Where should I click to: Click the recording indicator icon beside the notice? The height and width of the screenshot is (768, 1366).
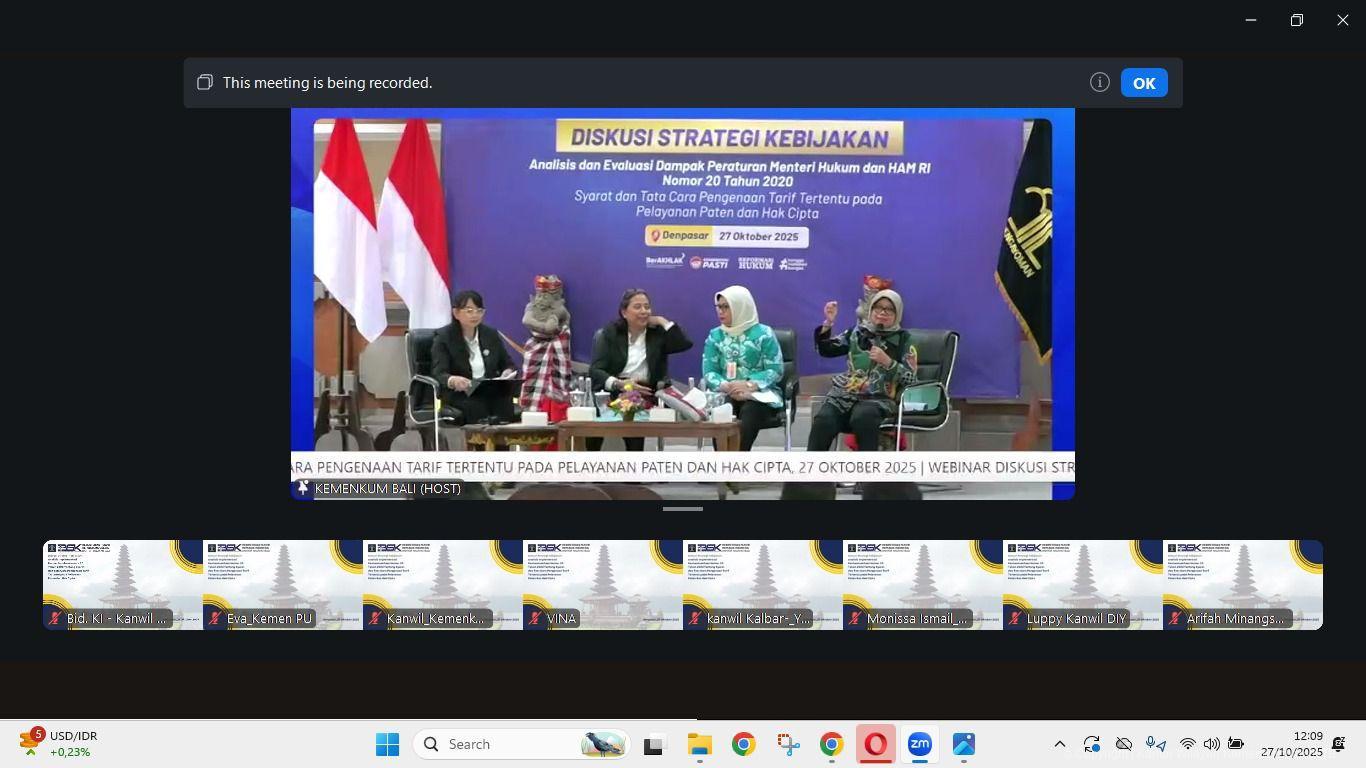pyautogui.click(x=205, y=83)
